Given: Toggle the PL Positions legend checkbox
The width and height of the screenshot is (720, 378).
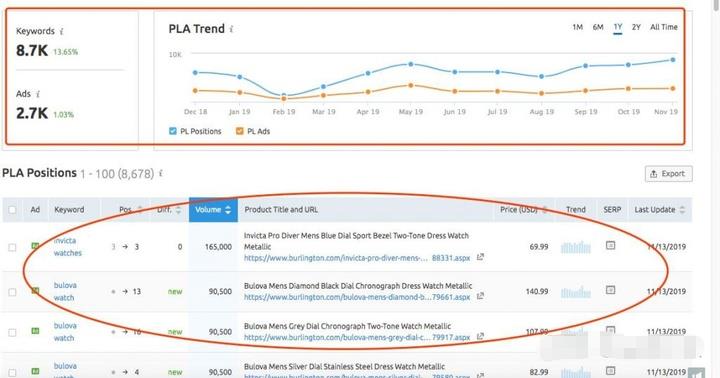Looking at the screenshot, I should point(173,131).
